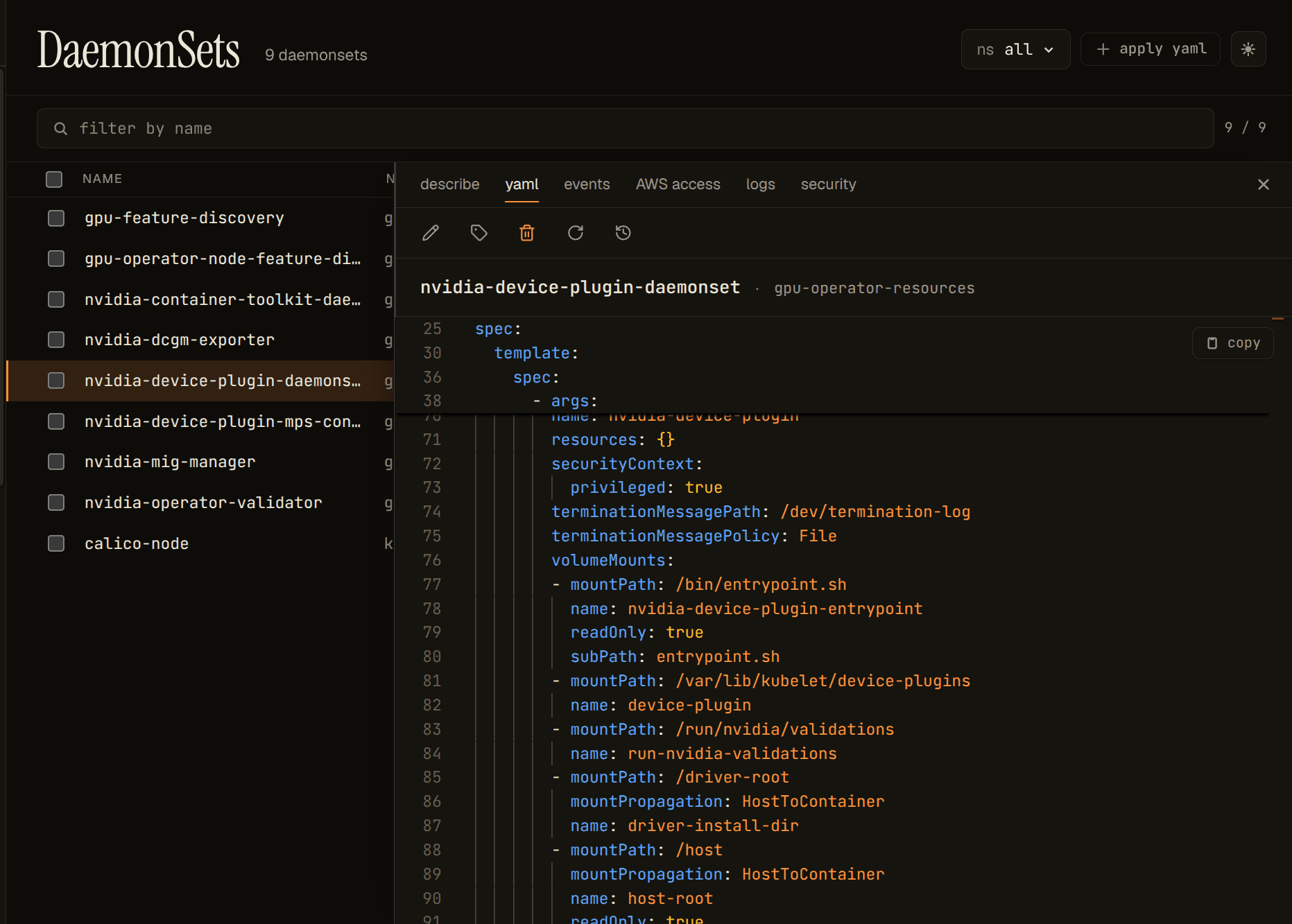
Task: Click /bin/entrypoint.sh mountPath value
Action: point(761,585)
